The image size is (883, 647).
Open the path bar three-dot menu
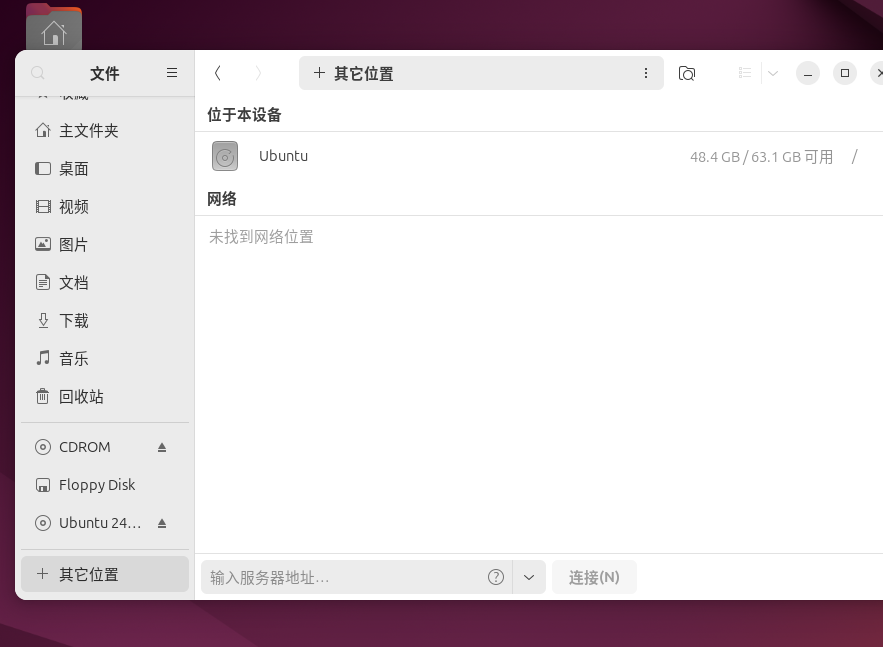tap(645, 73)
